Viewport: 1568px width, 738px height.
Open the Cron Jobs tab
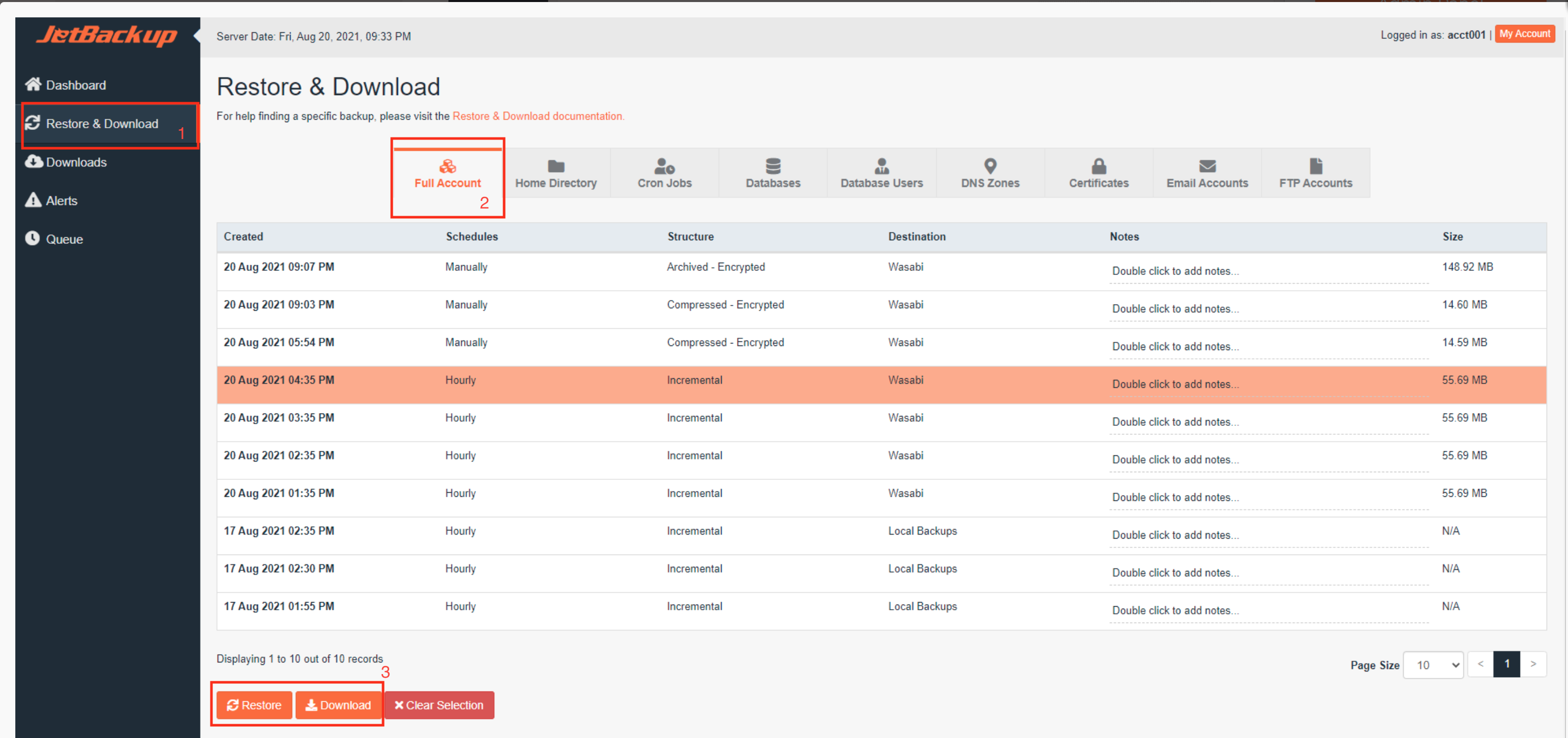(x=664, y=174)
